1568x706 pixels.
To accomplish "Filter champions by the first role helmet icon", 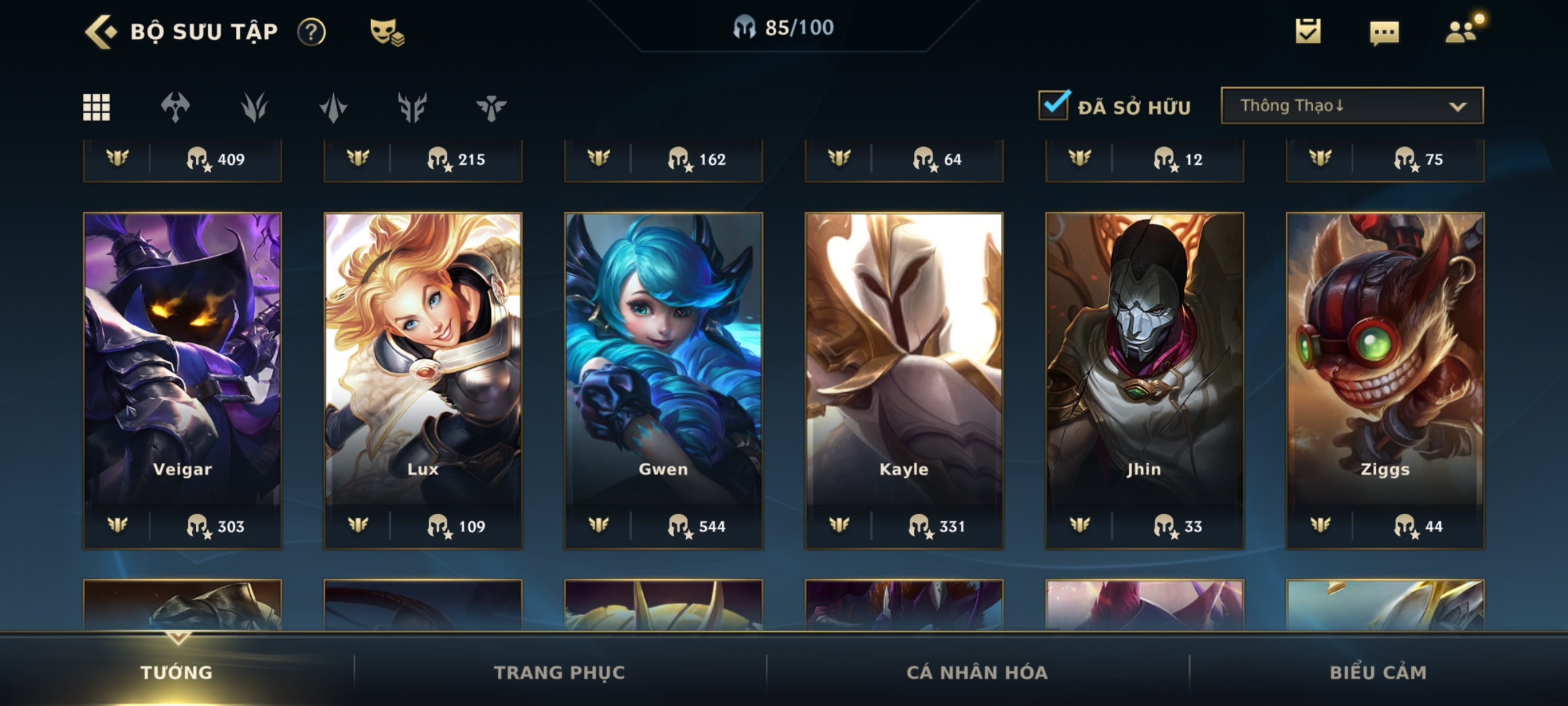I will [175, 107].
